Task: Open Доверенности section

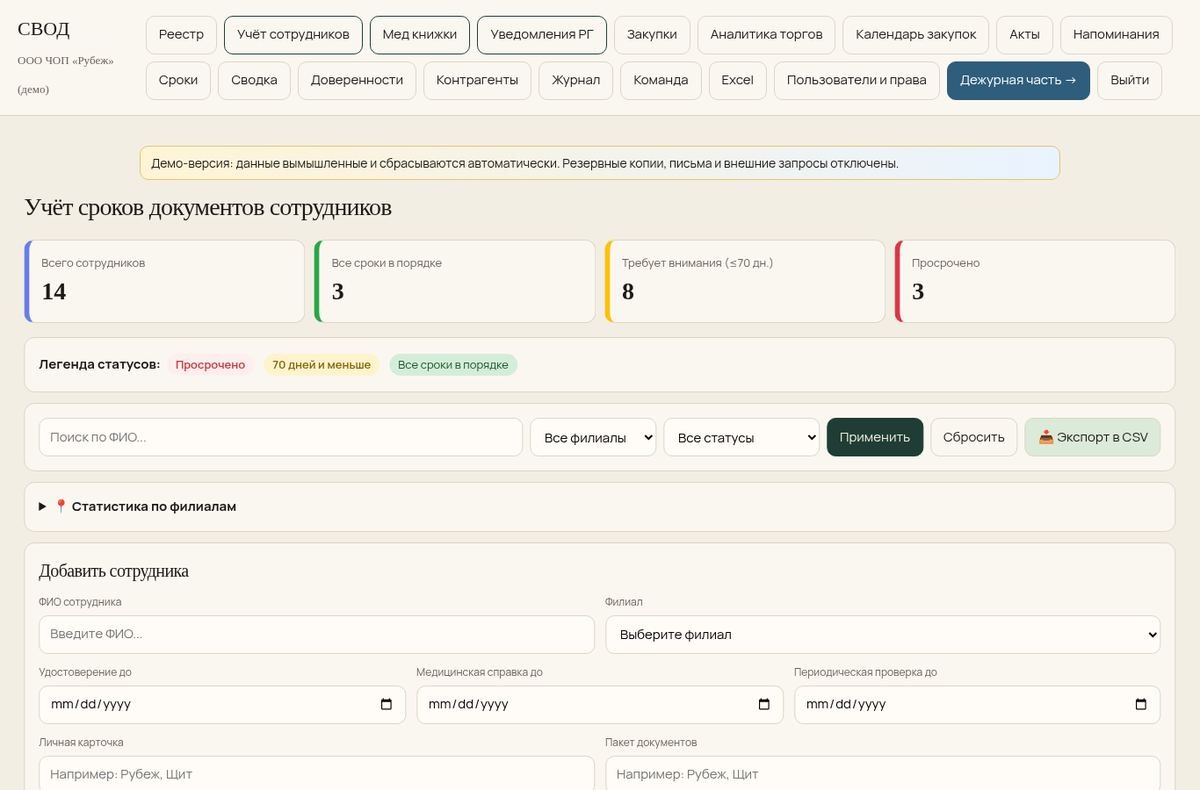Action: point(357,80)
